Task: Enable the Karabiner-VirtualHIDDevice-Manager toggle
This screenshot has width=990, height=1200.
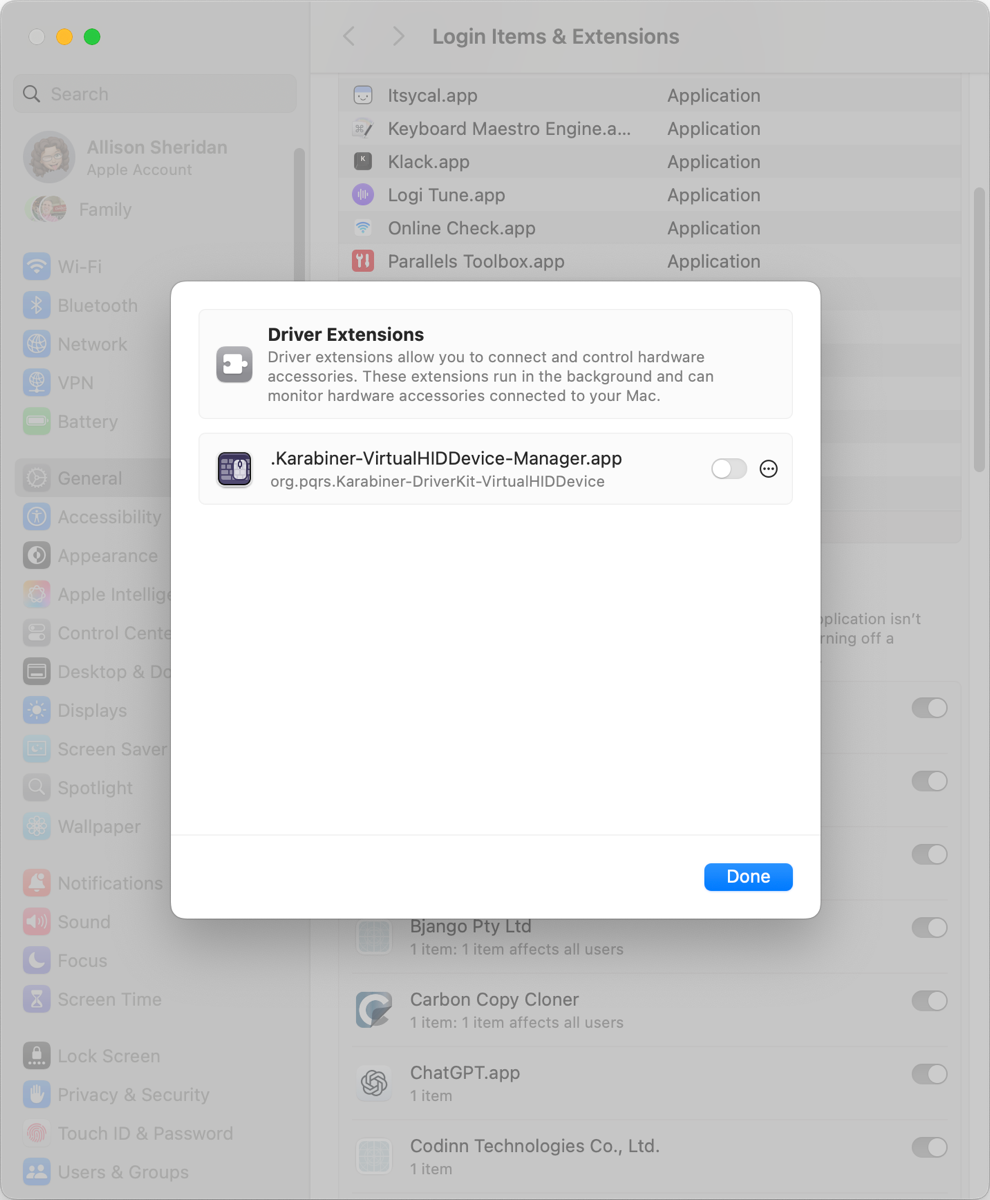Action: coord(730,467)
